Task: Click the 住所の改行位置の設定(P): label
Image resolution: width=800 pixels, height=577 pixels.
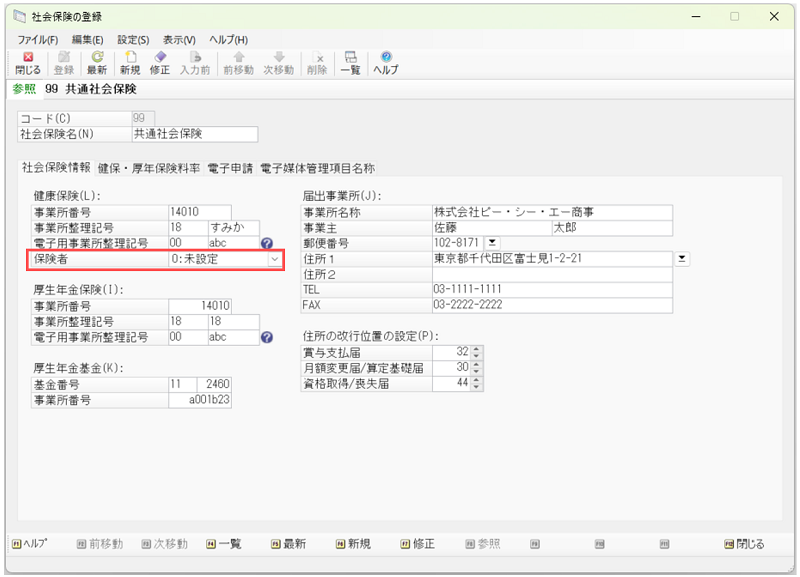Action: click(x=370, y=336)
